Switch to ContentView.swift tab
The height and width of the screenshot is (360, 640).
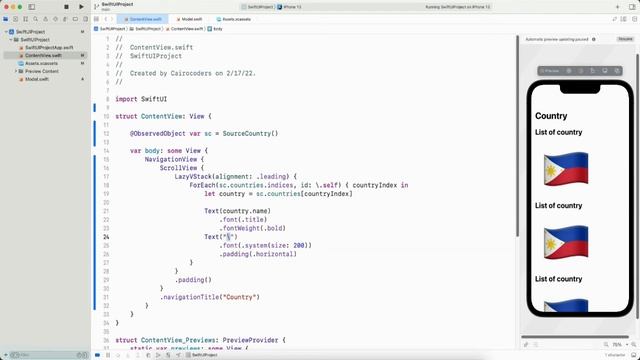pos(142,19)
